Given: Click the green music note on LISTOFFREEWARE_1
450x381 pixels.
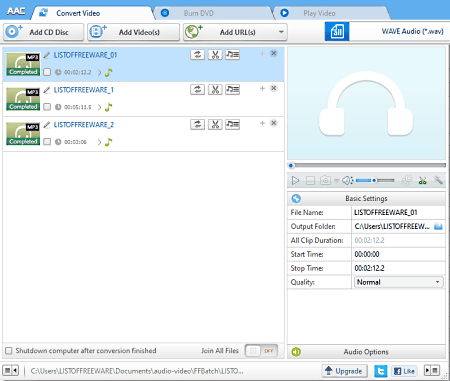Looking at the screenshot, I should click(109, 107).
